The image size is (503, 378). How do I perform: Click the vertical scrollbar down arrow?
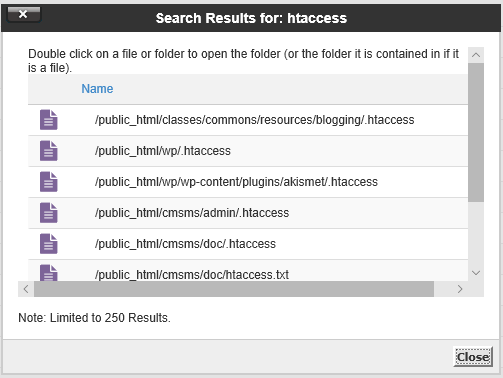476,273
